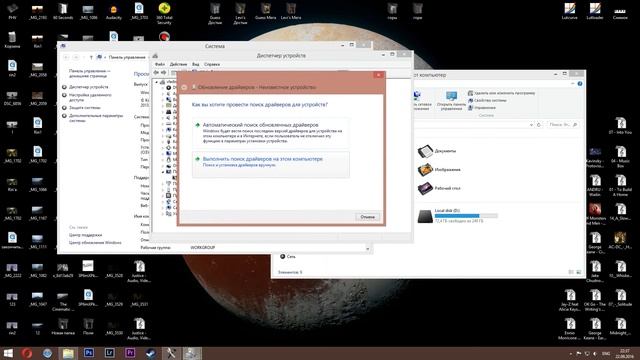The image size is (640, 360).
Task: Open Защита системы link in System window
Action: 84,108
